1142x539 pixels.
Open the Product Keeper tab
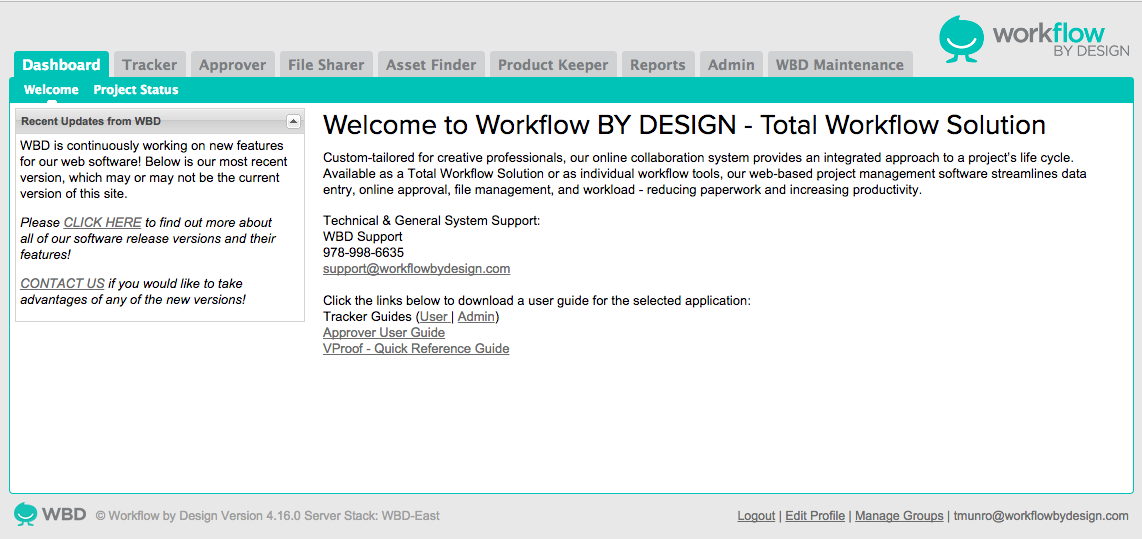553,64
